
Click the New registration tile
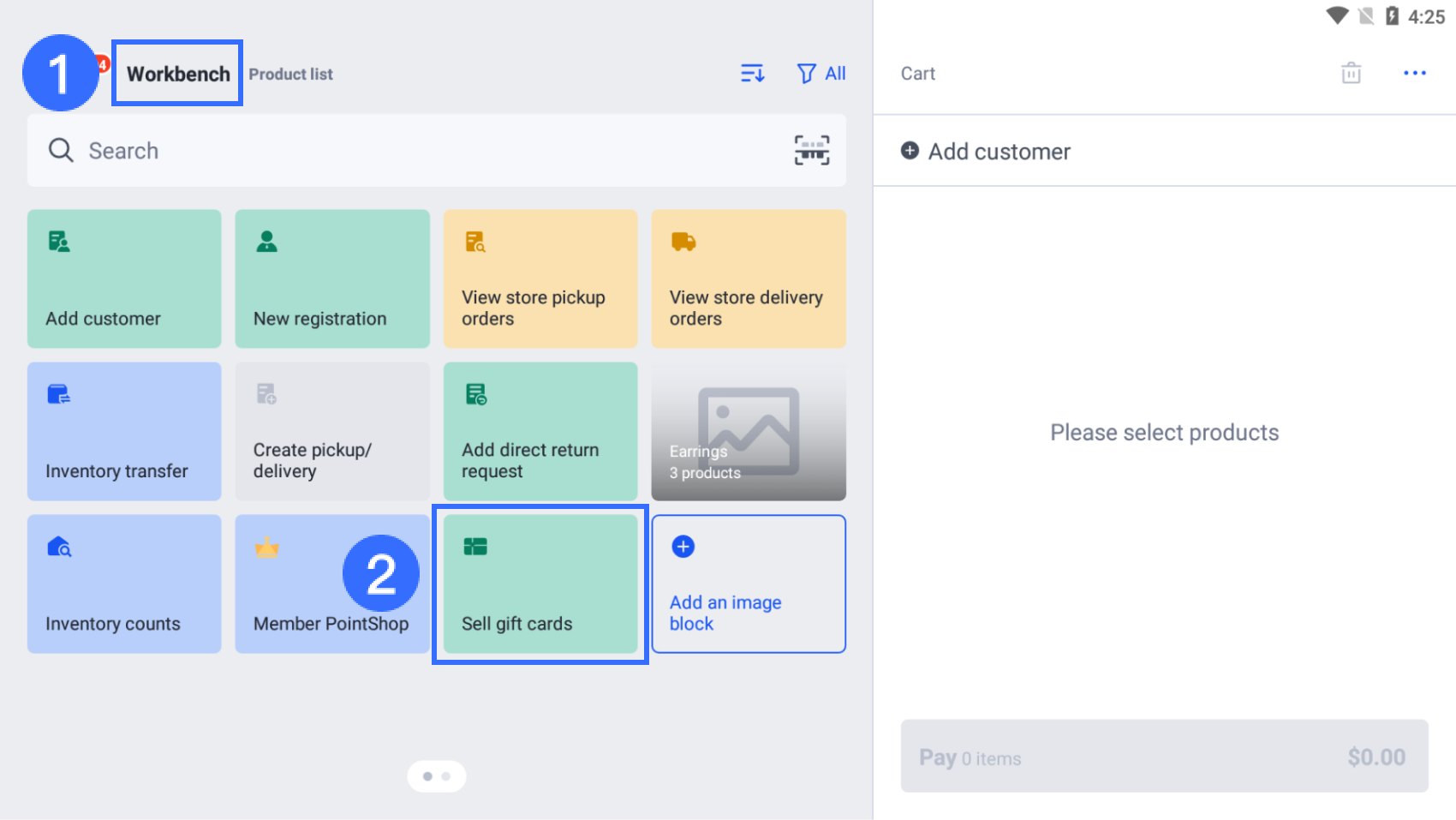[x=332, y=278]
